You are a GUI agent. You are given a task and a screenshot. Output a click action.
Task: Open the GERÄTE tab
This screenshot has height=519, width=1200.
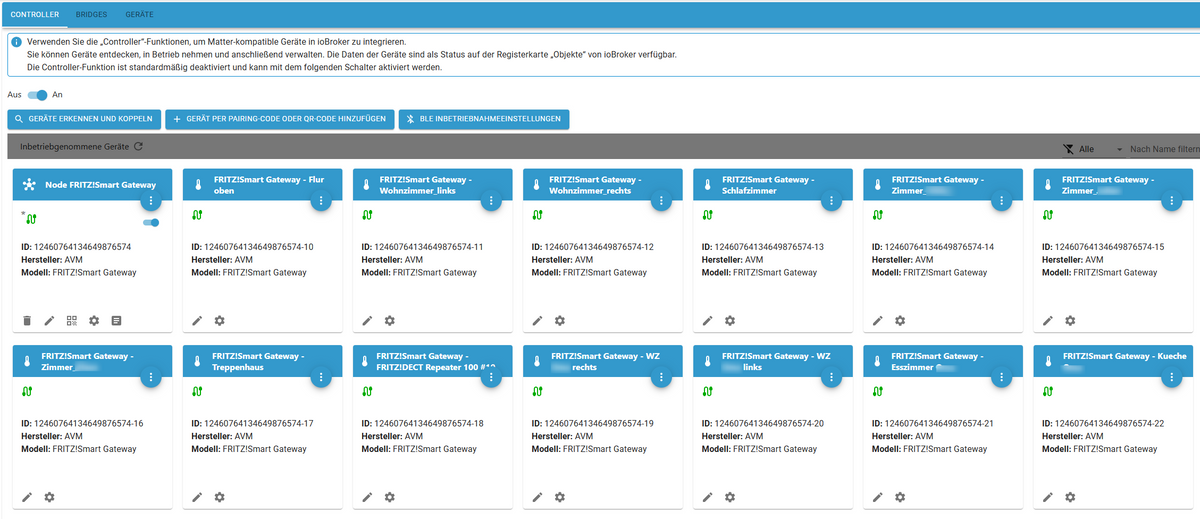coord(140,16)
